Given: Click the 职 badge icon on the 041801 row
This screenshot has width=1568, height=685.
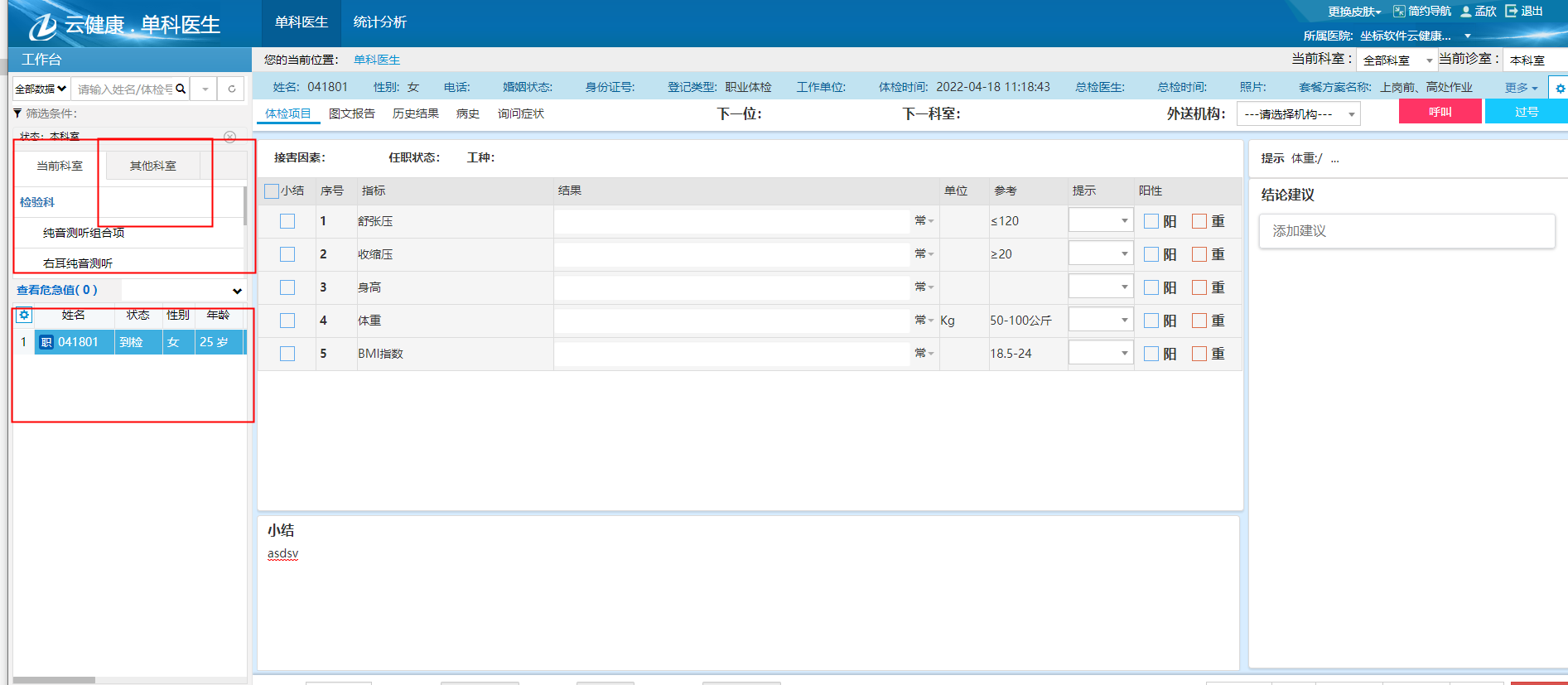Looking at the screenshot, I should 46,342.
